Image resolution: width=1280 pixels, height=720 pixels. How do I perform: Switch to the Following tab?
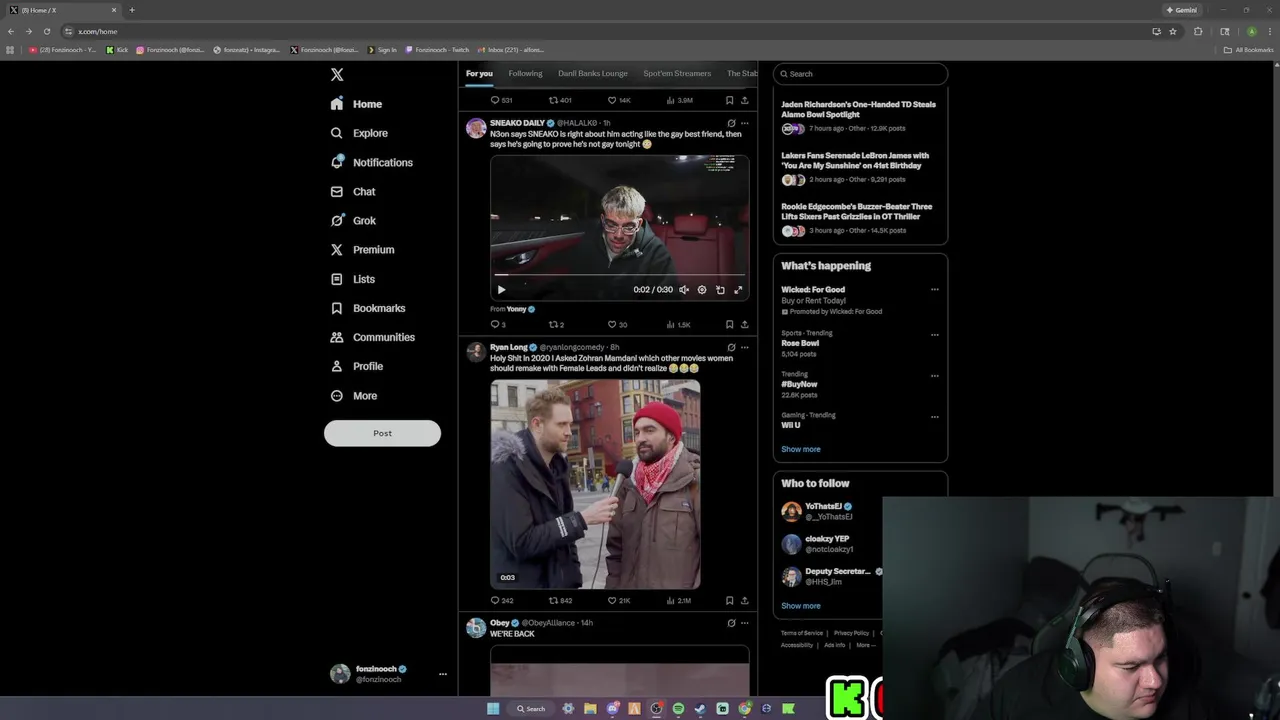525,73
